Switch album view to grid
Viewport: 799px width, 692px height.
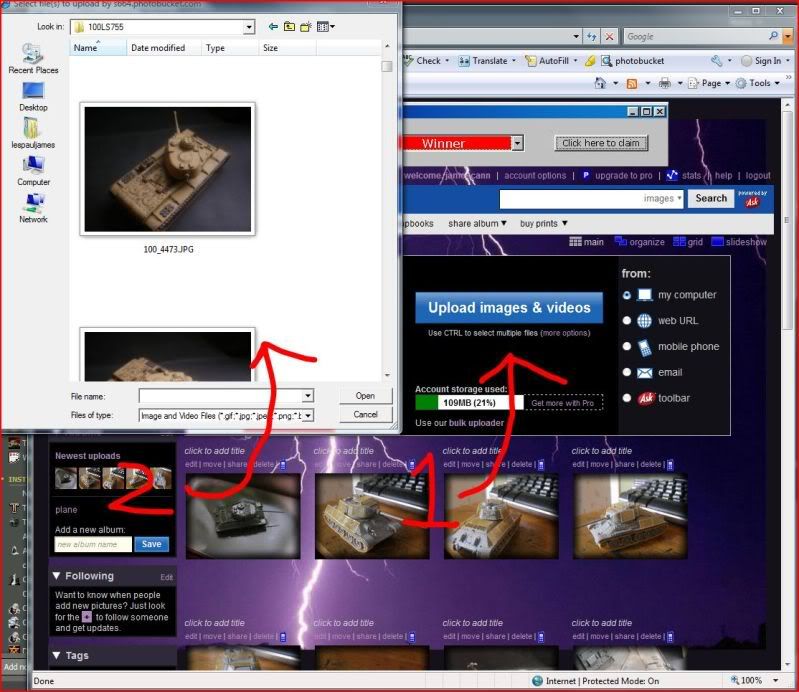pyautogui.click(x=687, y=242)
